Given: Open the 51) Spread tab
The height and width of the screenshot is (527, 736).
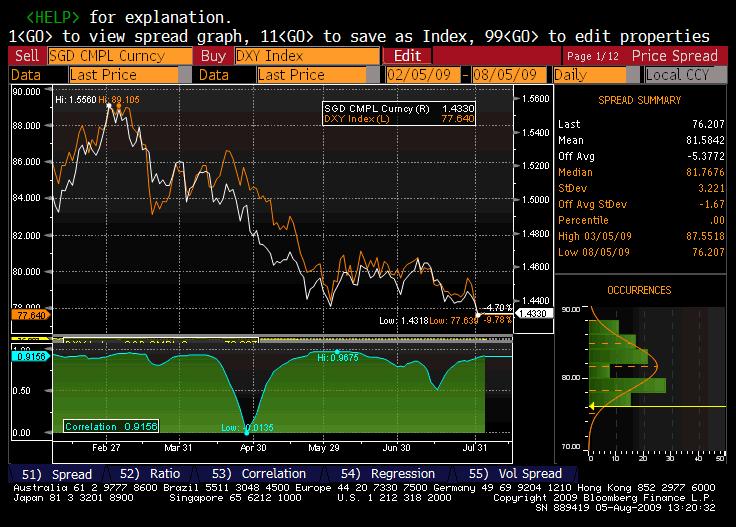Looking at the screenshot, I should [57, 474].
